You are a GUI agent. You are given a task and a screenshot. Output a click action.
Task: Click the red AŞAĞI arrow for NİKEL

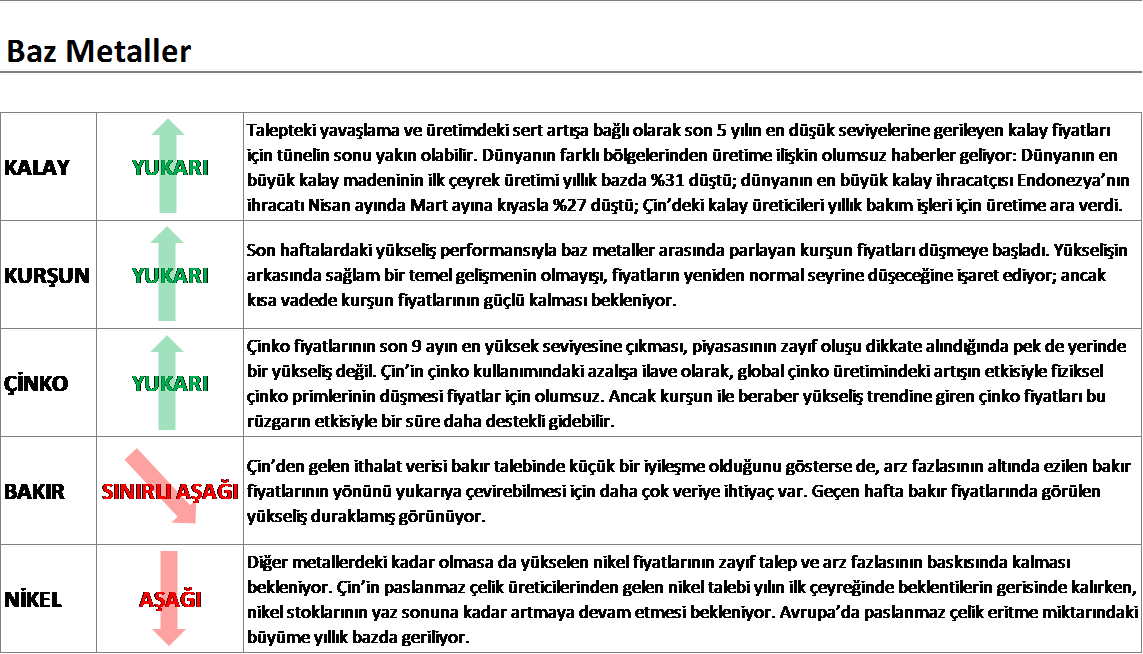click(169, 598)
